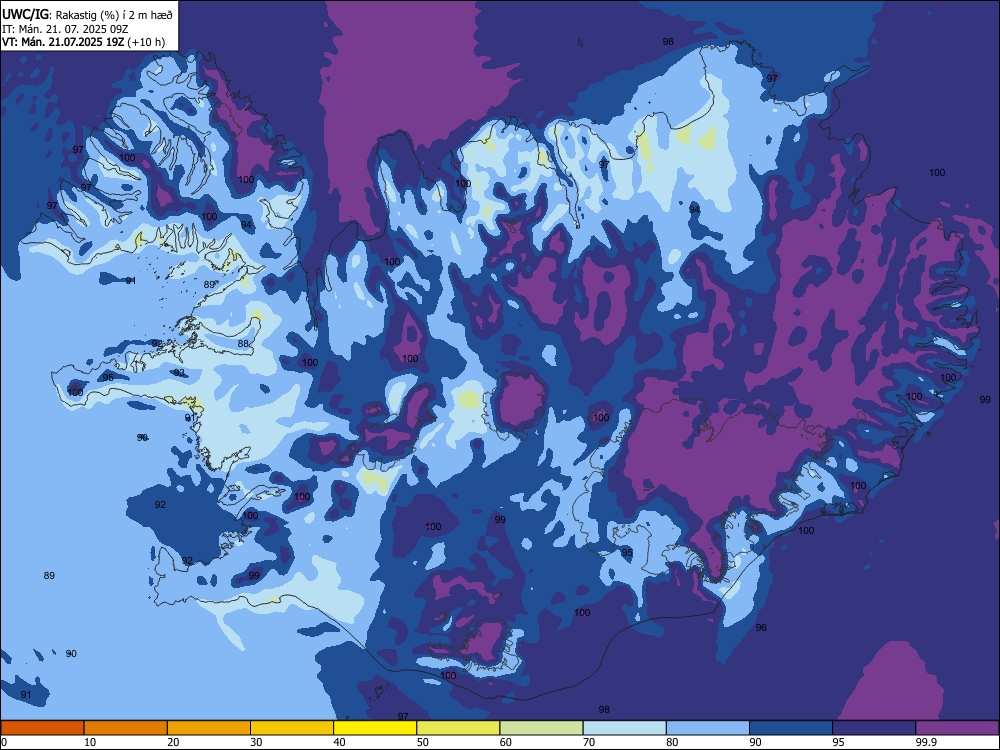
Task: Select the medium blue 90–95 legend swatch
Action: click(791, 728)
